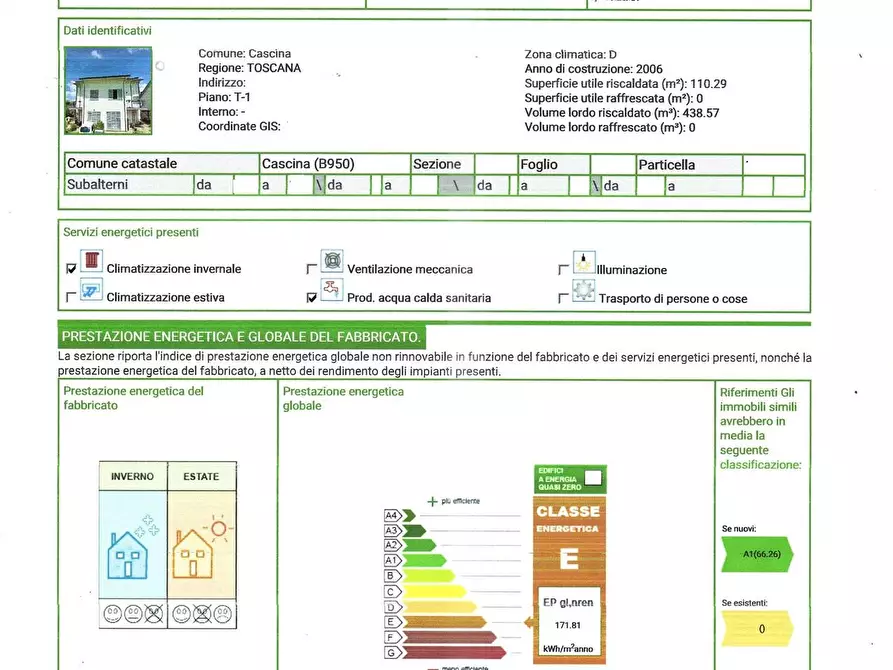The image size is (893, 670).
Task: Check the Illuminazione checkbox
Action: point(564,269)
